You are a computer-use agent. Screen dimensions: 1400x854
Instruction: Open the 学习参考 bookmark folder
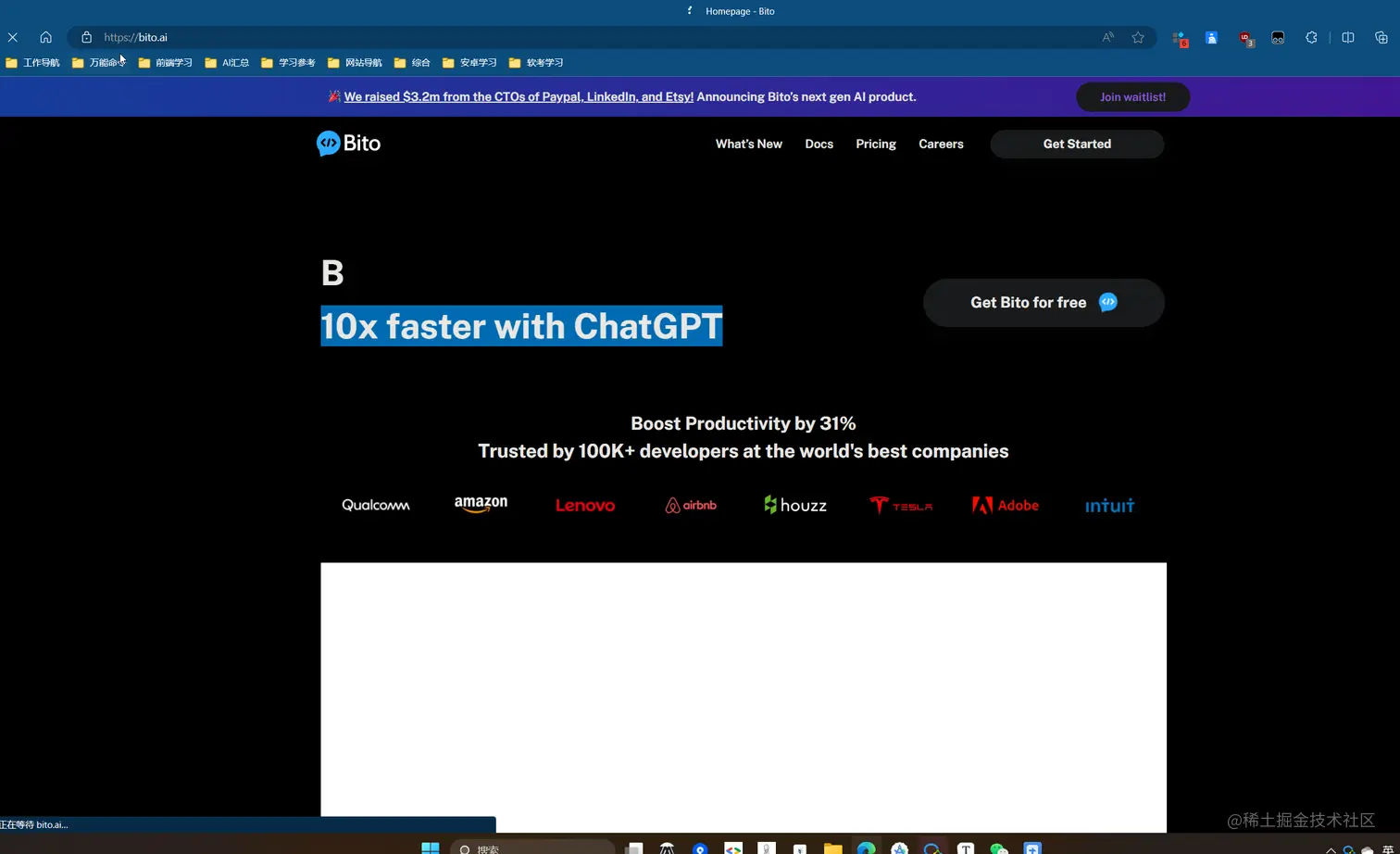click(x=289, y=63)
